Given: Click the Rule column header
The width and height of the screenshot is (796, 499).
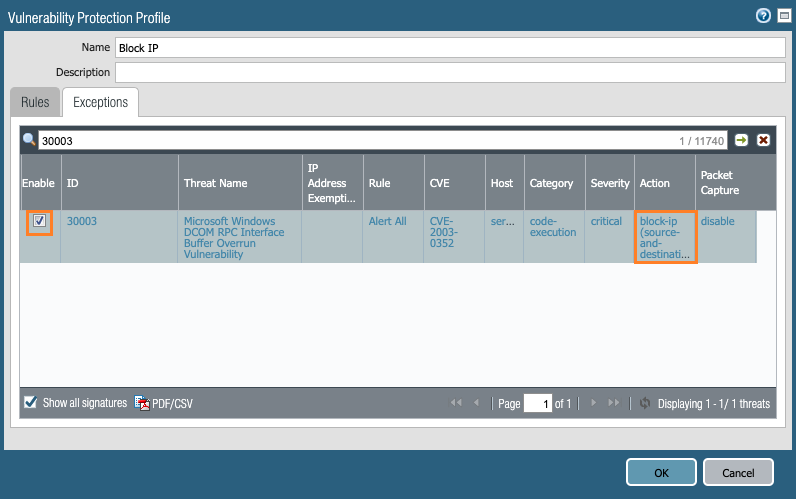Looking at the screenshot, I should coord(393,183).
